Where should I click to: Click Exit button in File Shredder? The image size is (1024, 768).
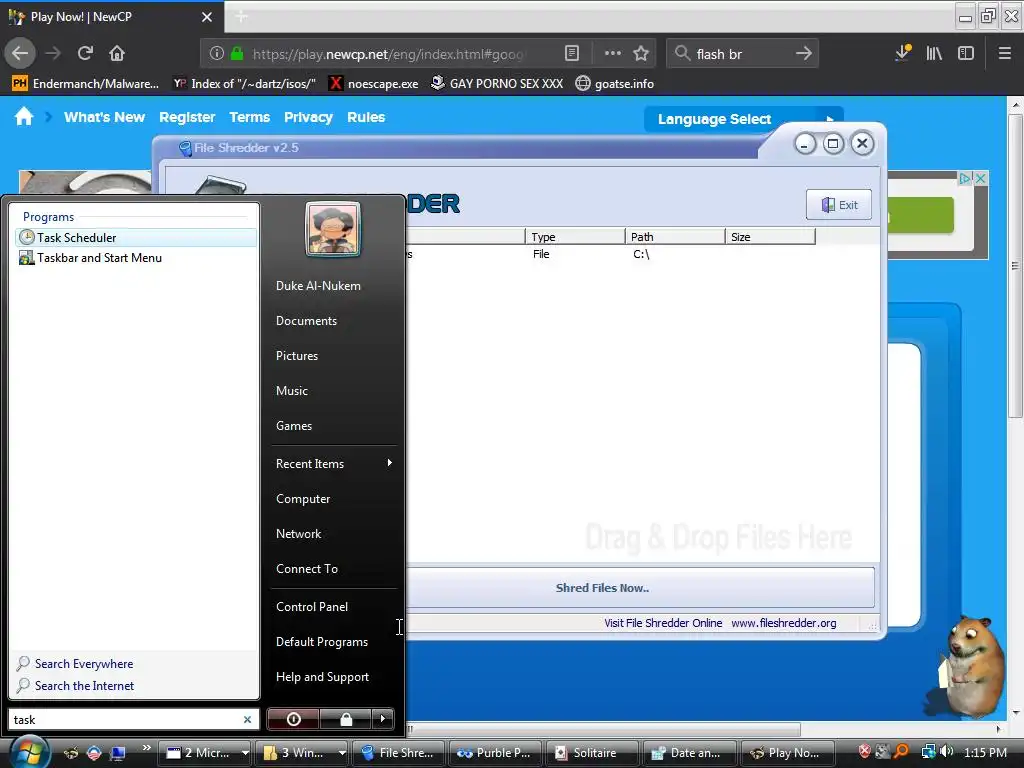[x=839, y=205]
